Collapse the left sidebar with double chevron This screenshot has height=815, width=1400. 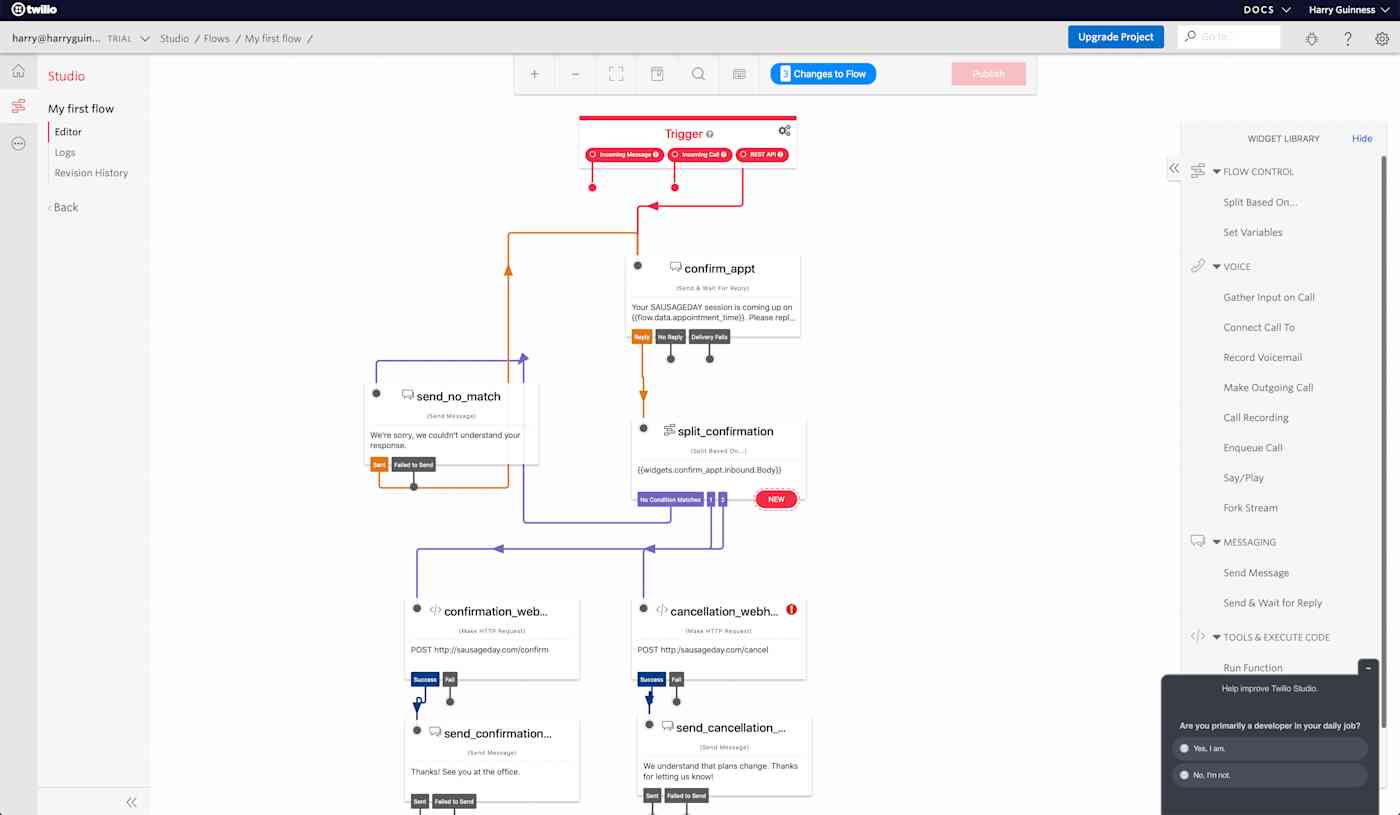(131, 802)
